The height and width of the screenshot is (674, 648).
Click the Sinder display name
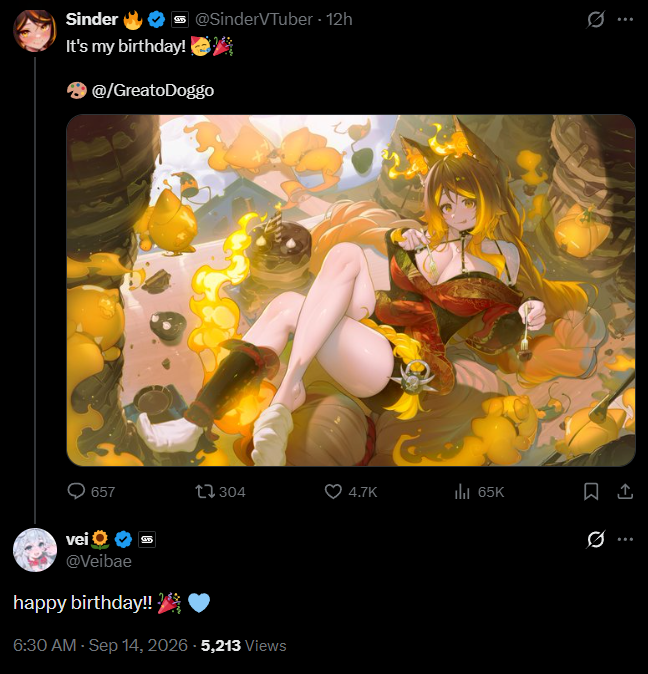(92, 19)
